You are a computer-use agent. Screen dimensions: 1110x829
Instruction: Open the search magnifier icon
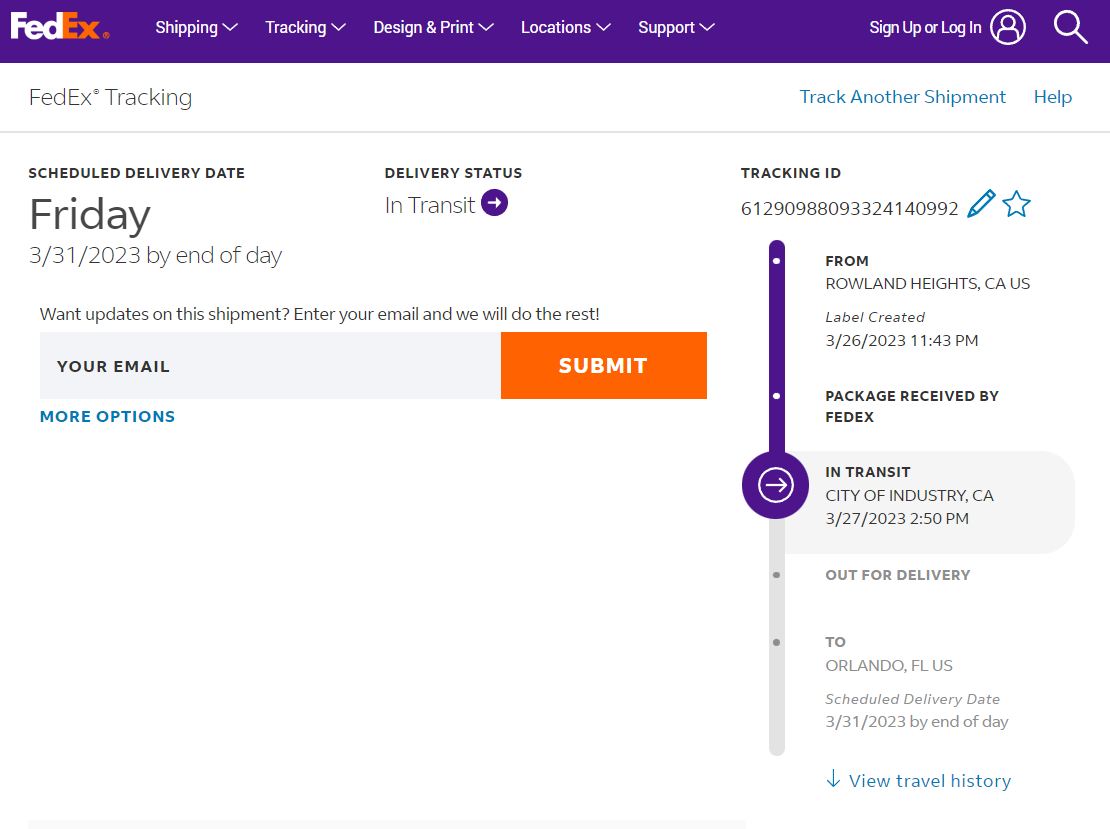(1070, 27)
